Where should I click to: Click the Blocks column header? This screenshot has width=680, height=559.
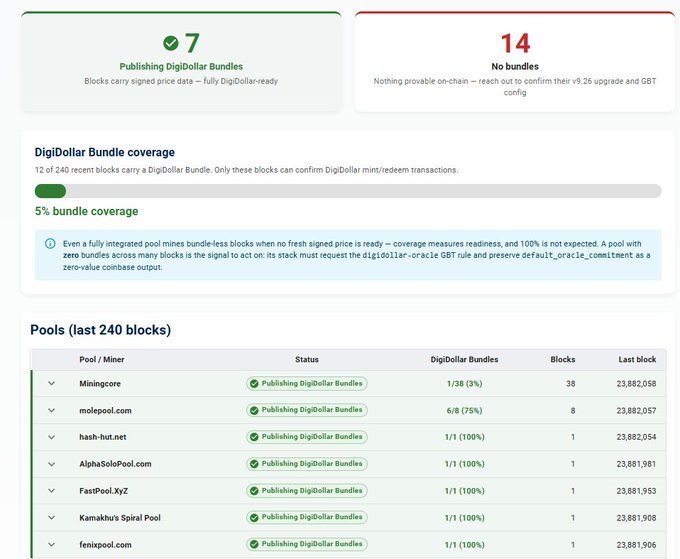[x=562, y=360]
